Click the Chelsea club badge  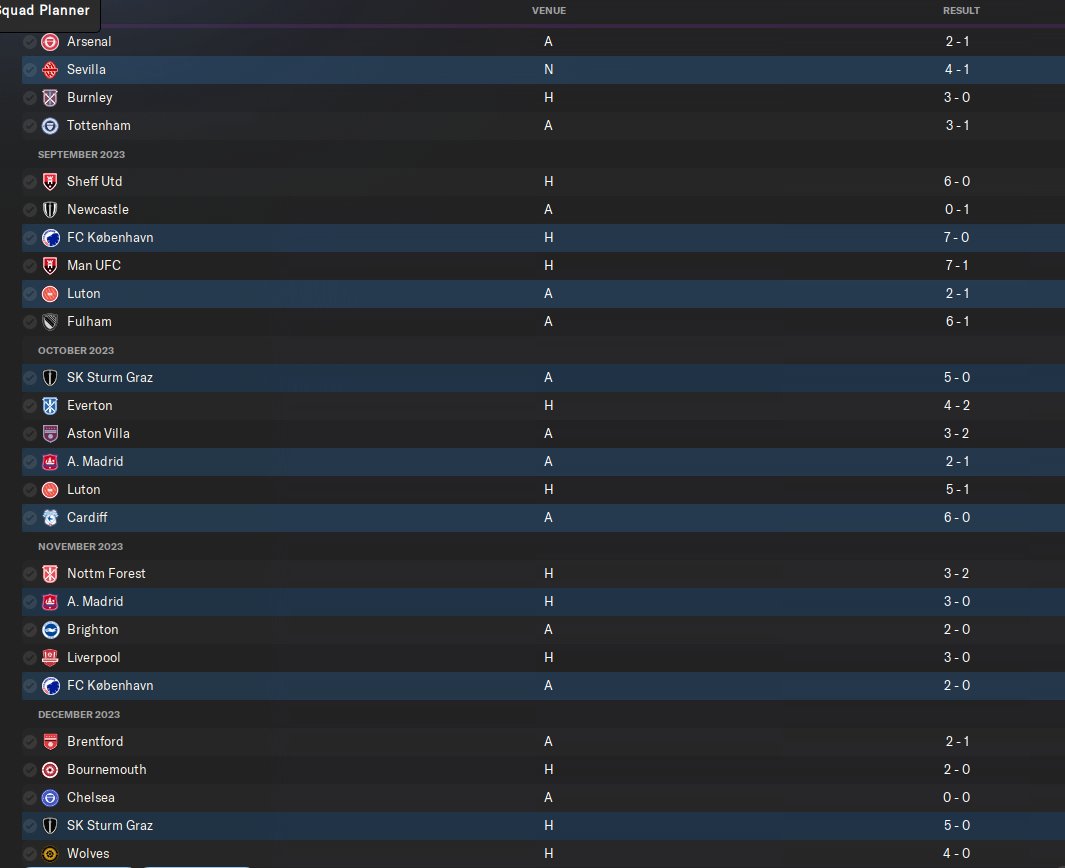(x=50, y=797)
